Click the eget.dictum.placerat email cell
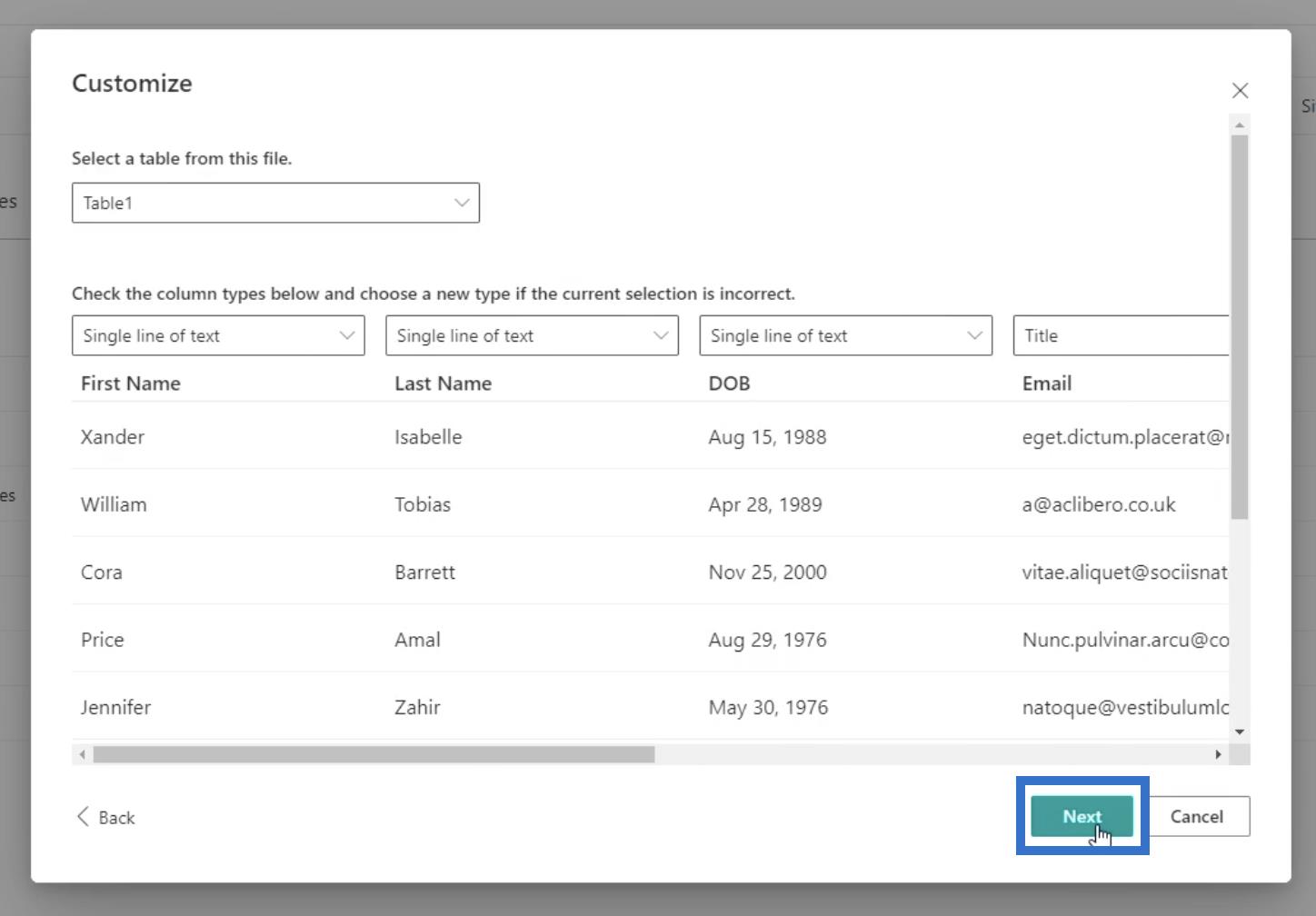 pos(1125,437)
